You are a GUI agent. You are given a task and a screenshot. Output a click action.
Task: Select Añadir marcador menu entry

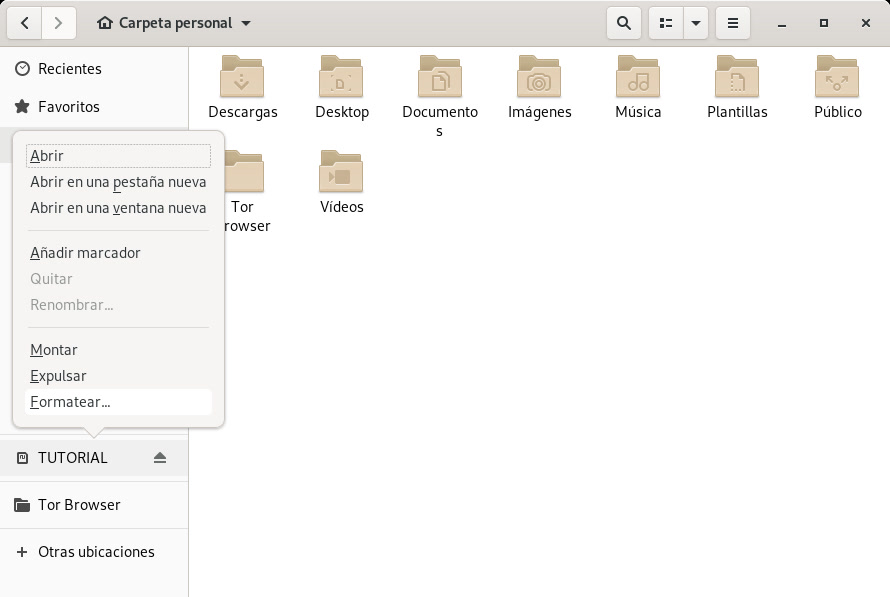(x=85, y=253)
